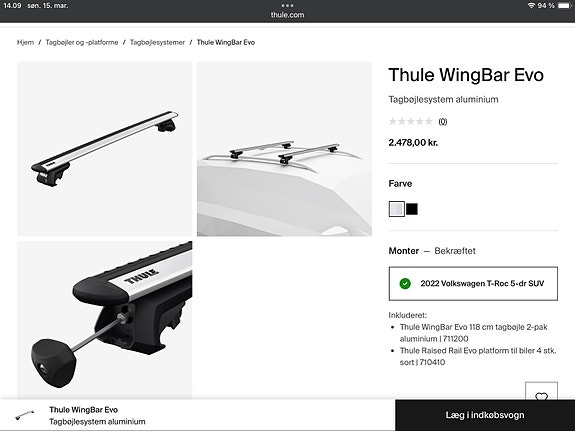Open Tagbøjler og -platforme breadcrumb link

pos(82,42)
